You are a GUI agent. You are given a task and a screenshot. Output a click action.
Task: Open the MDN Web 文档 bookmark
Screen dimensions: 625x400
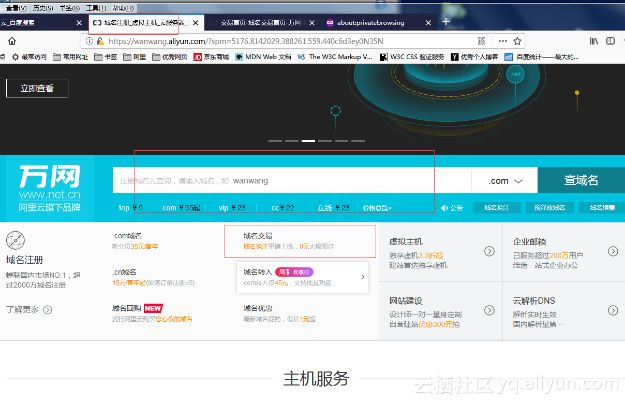(263, 57)
